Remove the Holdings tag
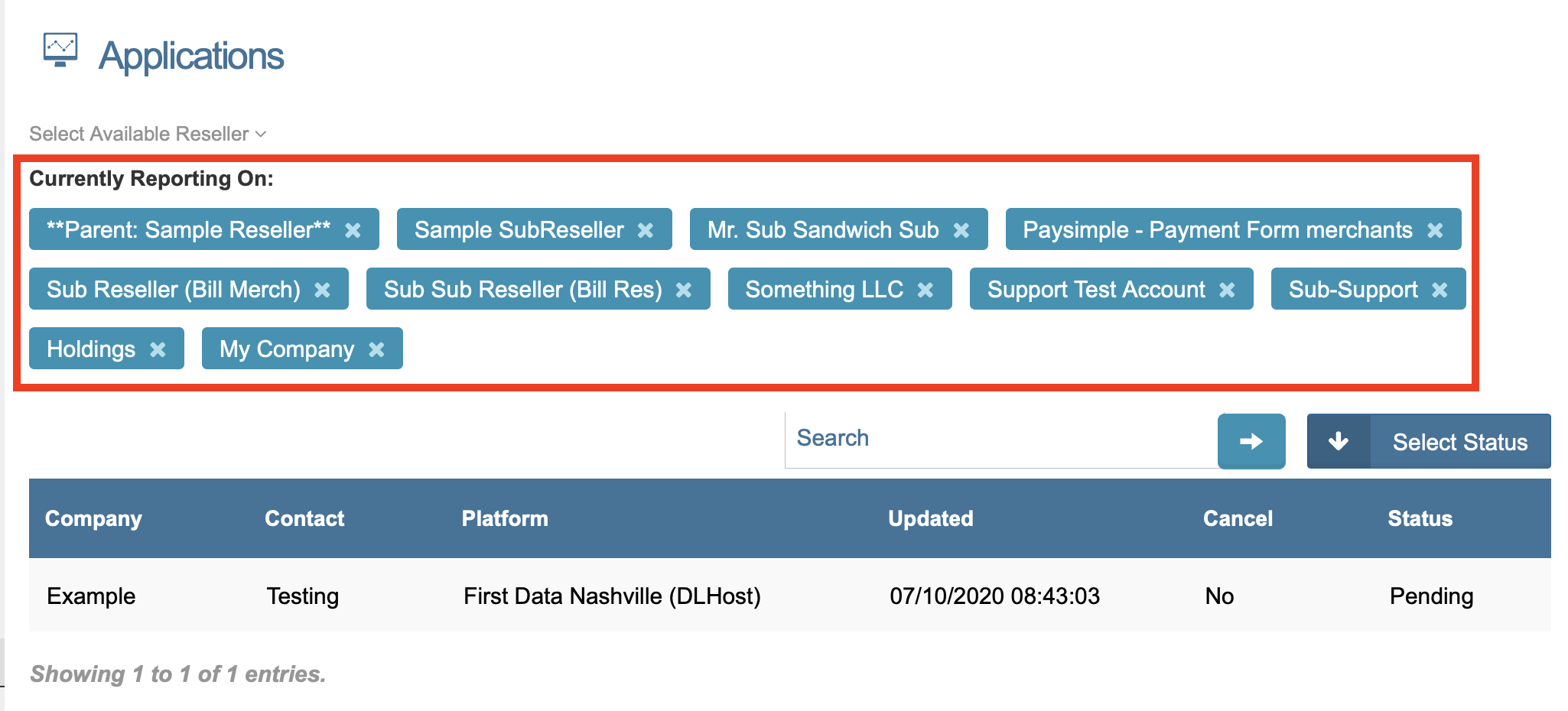Screen dimensions: 1568x711 coord(158,349)
